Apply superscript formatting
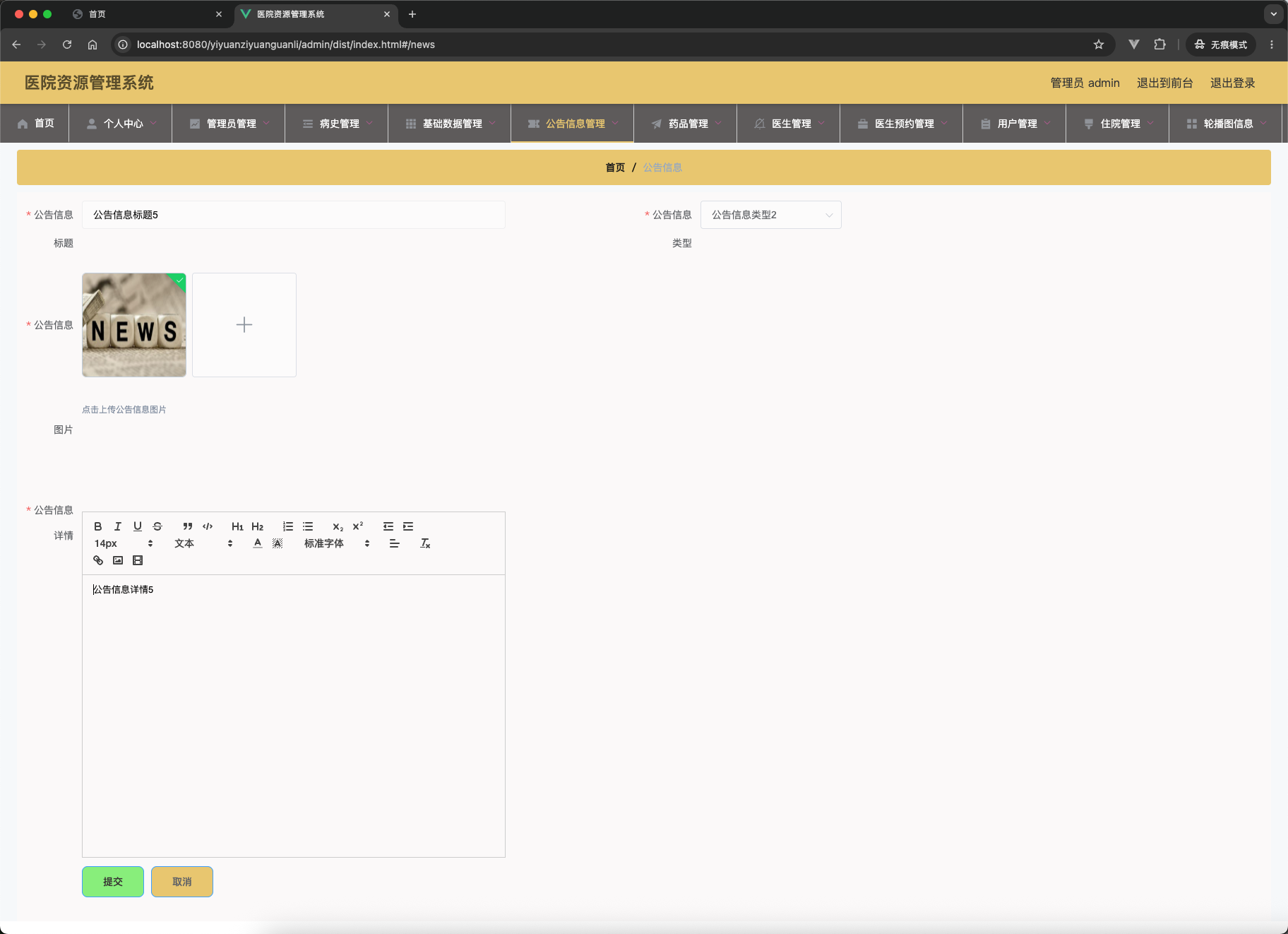 pos(358,526)
